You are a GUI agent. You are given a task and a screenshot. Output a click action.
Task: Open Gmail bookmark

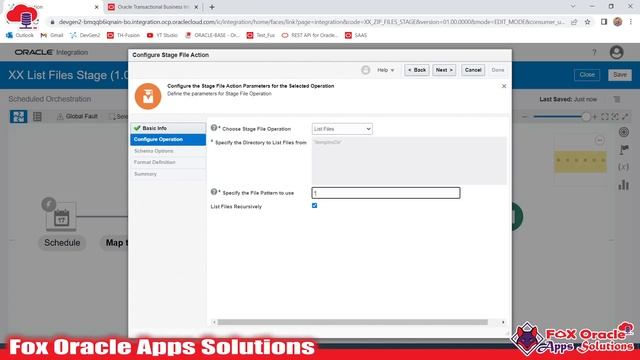(52, 36)
